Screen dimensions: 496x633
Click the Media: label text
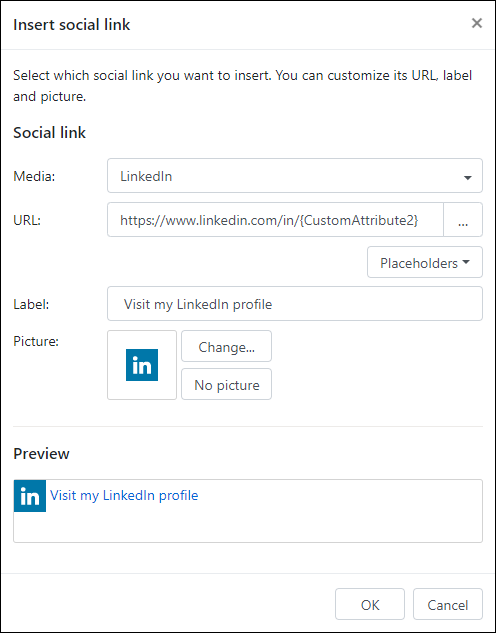34,176
